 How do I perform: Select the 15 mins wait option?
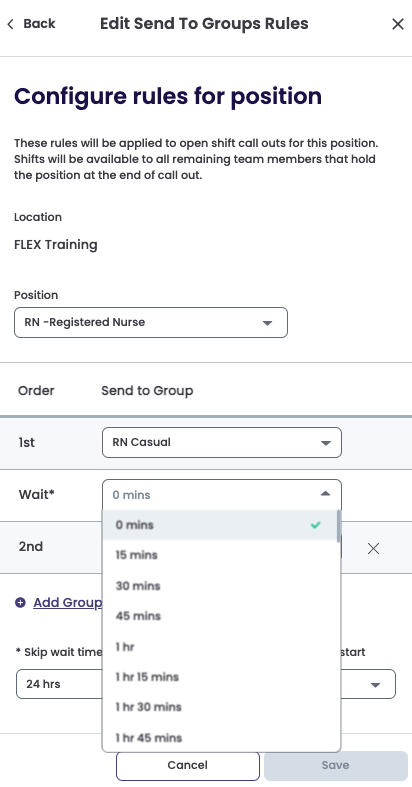pyautogui.click(x=221, y=555)
